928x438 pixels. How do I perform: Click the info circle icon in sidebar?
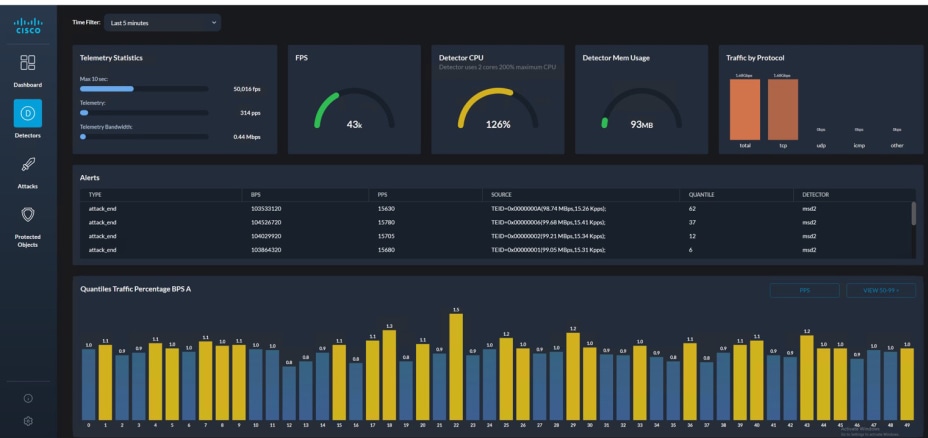click(x=28, y=398)
